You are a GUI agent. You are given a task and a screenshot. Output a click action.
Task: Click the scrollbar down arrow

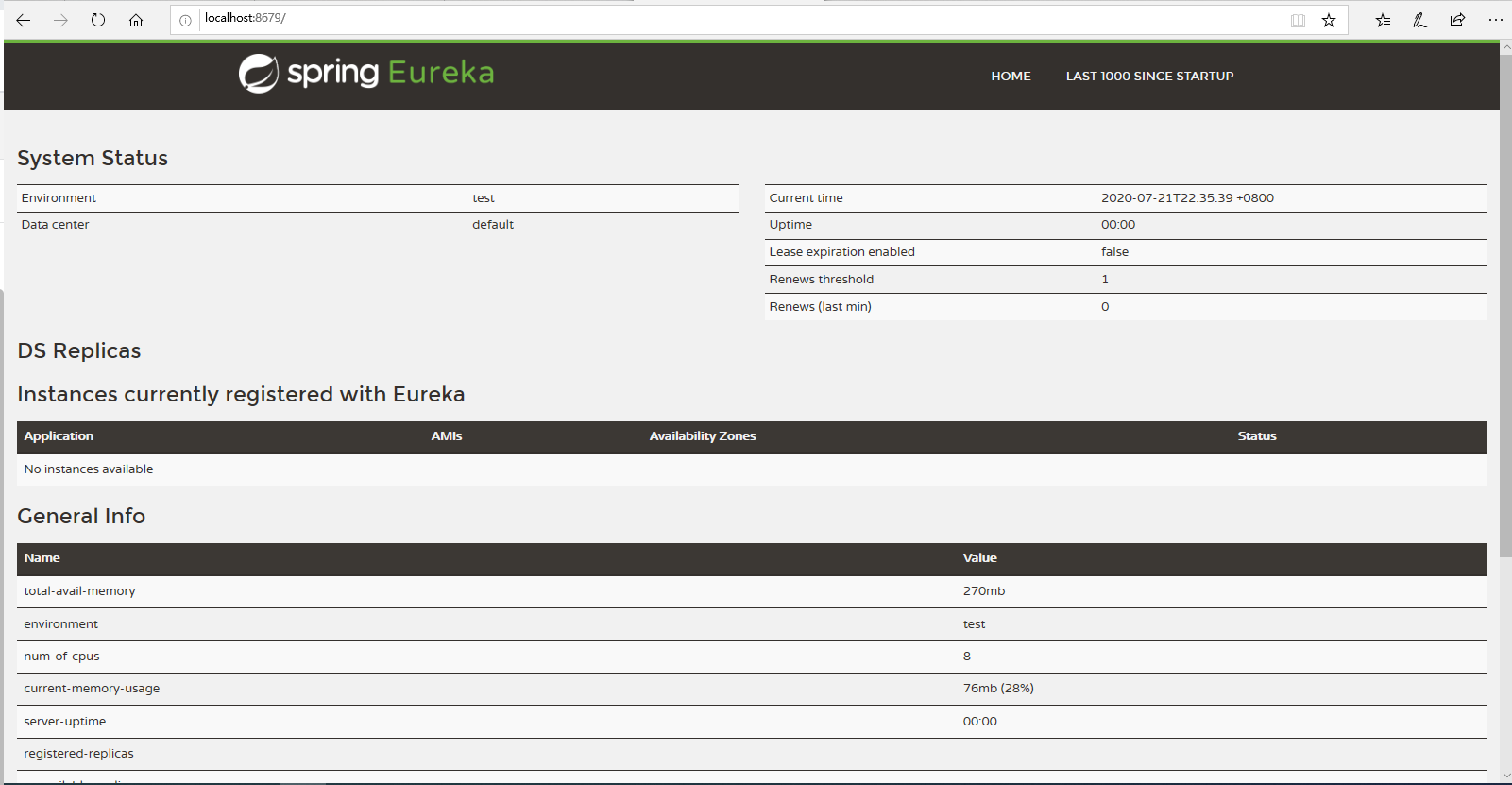[1505, 776]
